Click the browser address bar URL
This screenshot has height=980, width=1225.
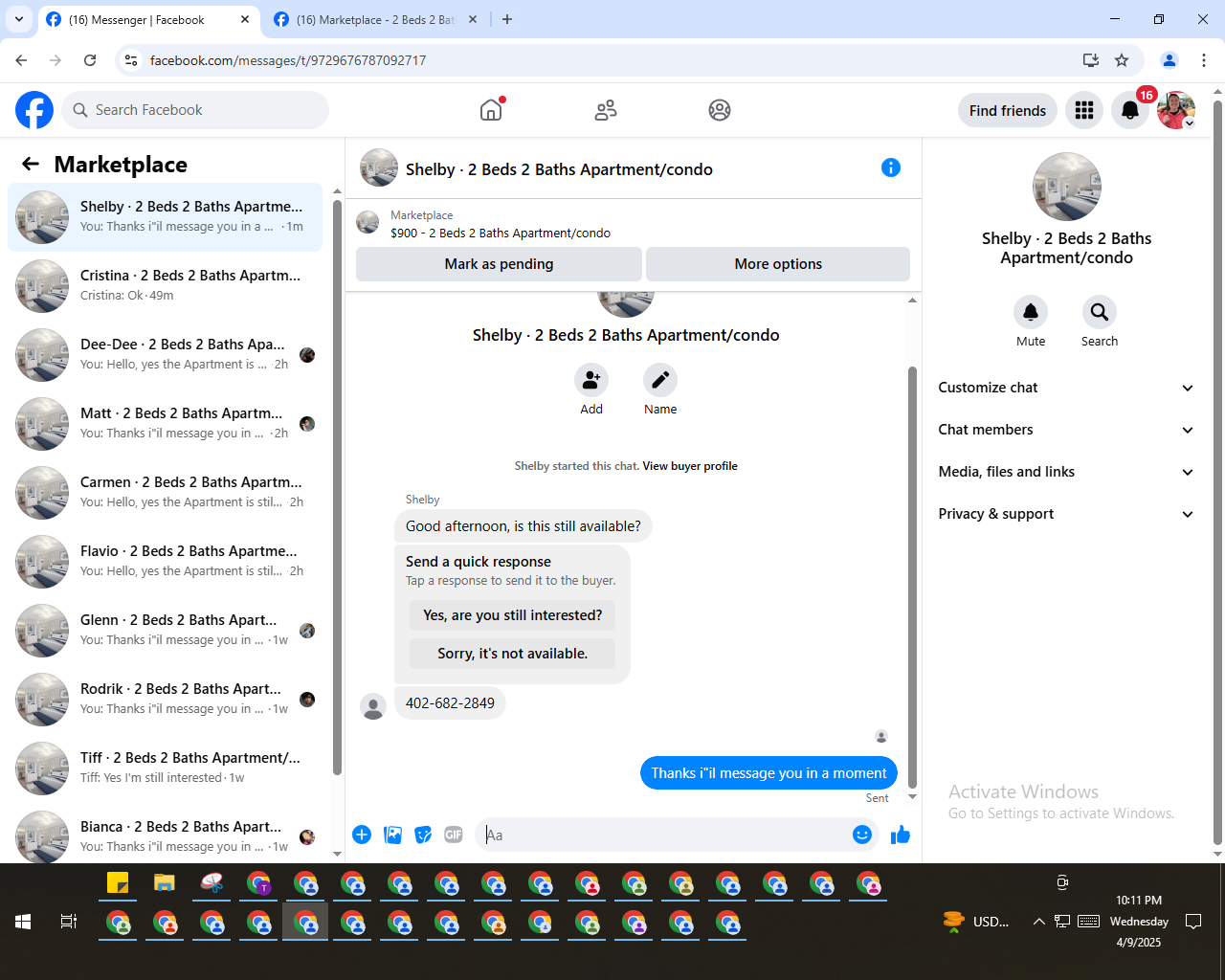coord(288,60)
